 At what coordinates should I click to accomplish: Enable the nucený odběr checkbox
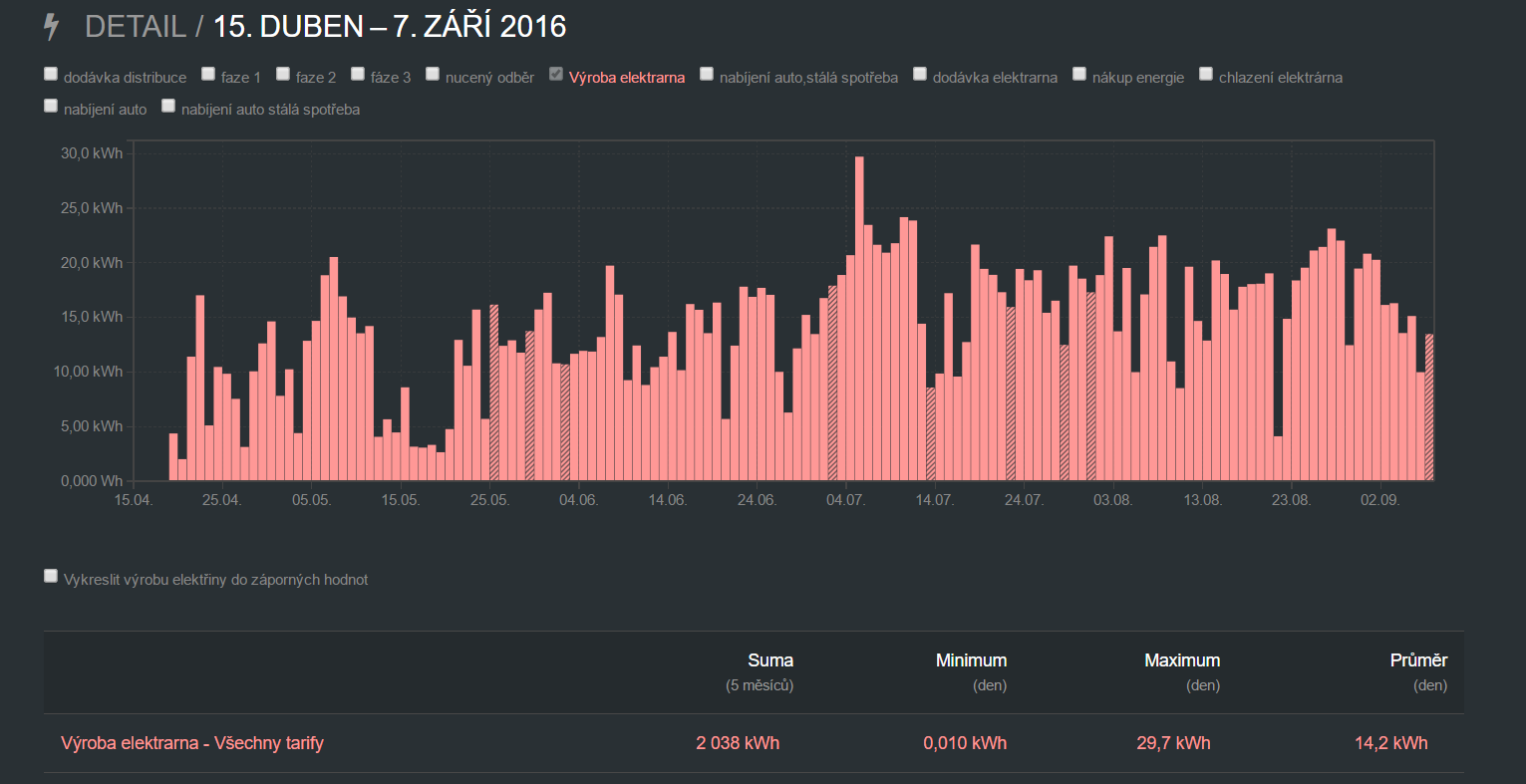tap(433, 73)
